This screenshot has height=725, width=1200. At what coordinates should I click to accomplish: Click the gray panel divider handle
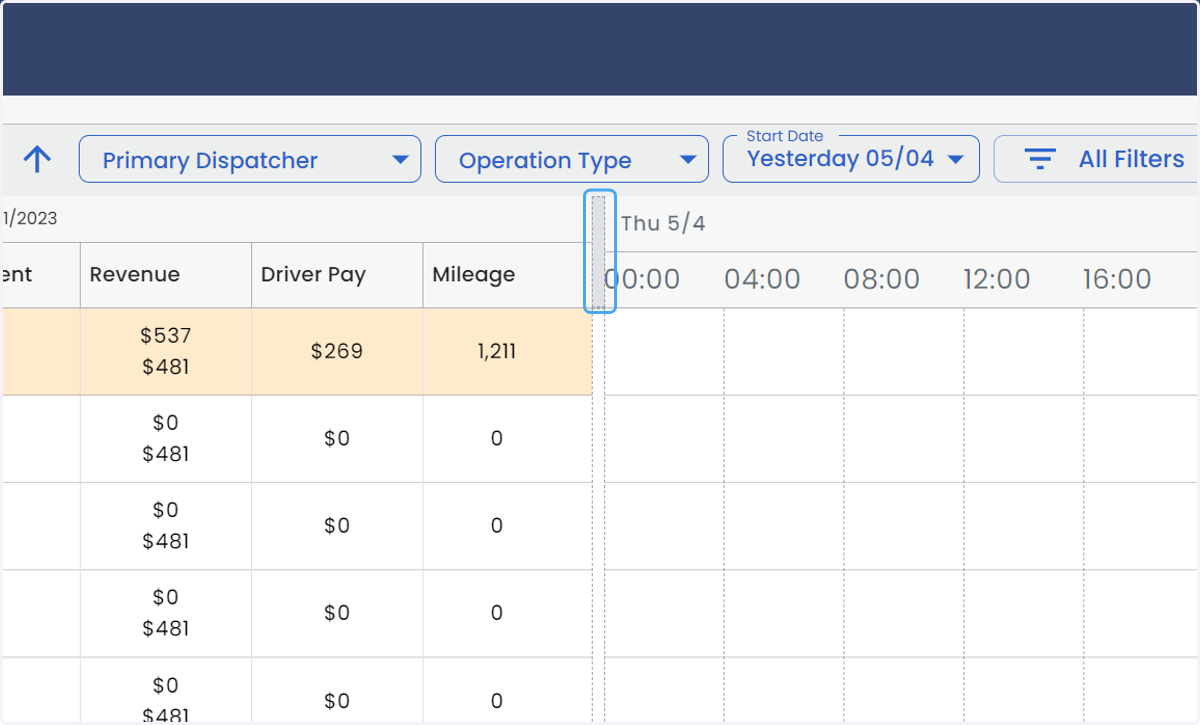pyautogui.click(x=599, y=251)
